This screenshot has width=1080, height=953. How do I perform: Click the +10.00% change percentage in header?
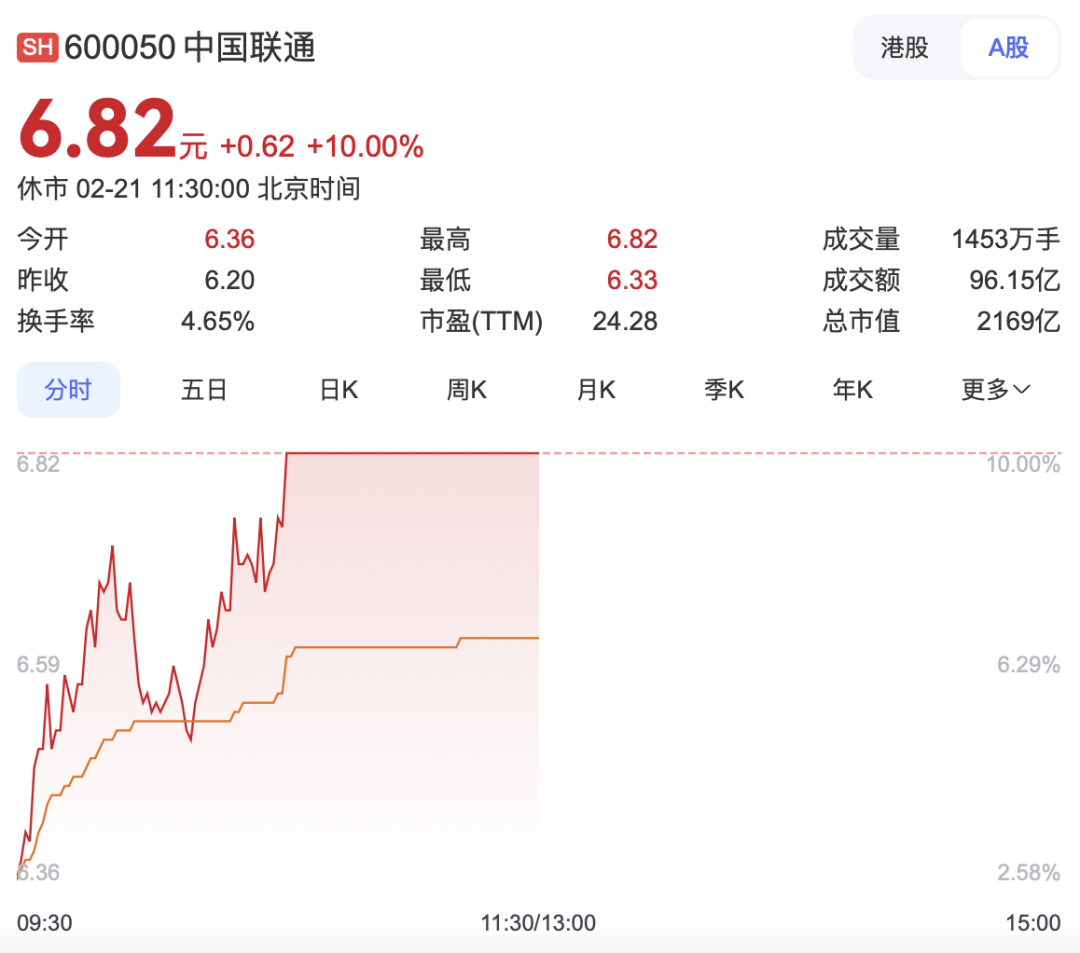click(x=365, y=147)
